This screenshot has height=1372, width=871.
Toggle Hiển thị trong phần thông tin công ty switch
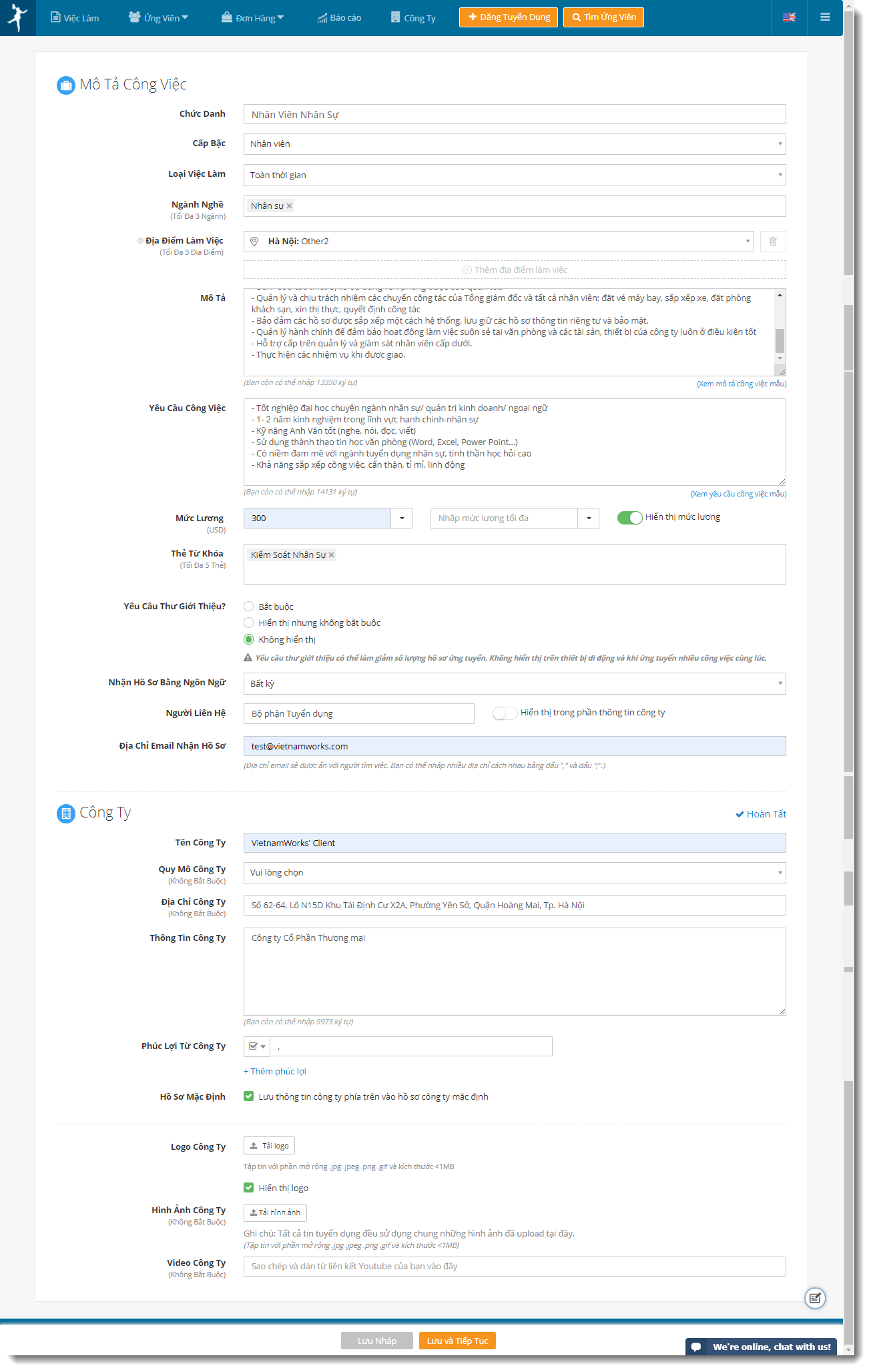(x=505, y=713)
